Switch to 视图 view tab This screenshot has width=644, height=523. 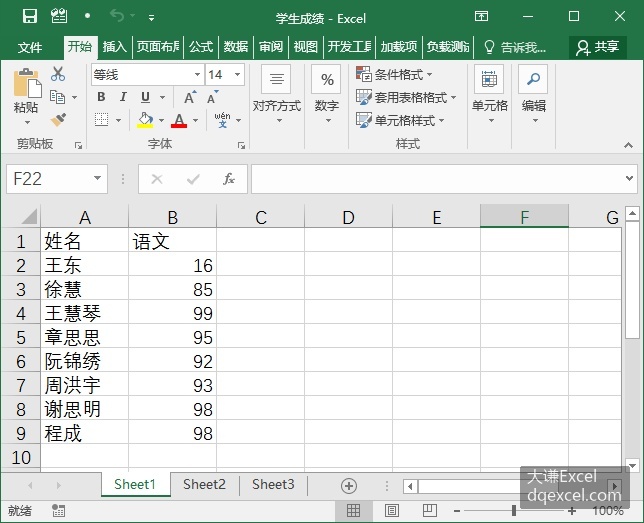pyautogui.click(x=306, y=47)
